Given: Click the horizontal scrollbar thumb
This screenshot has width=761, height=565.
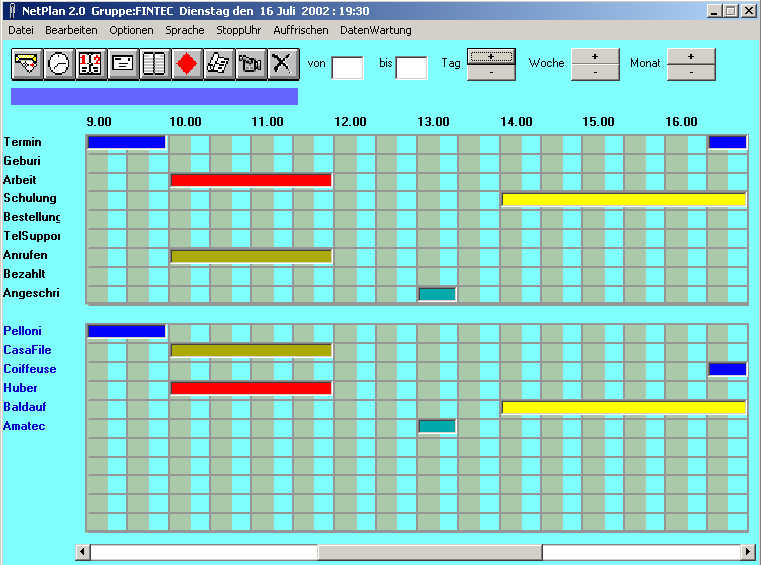Looking at the screenshot, I should point(430,552).
